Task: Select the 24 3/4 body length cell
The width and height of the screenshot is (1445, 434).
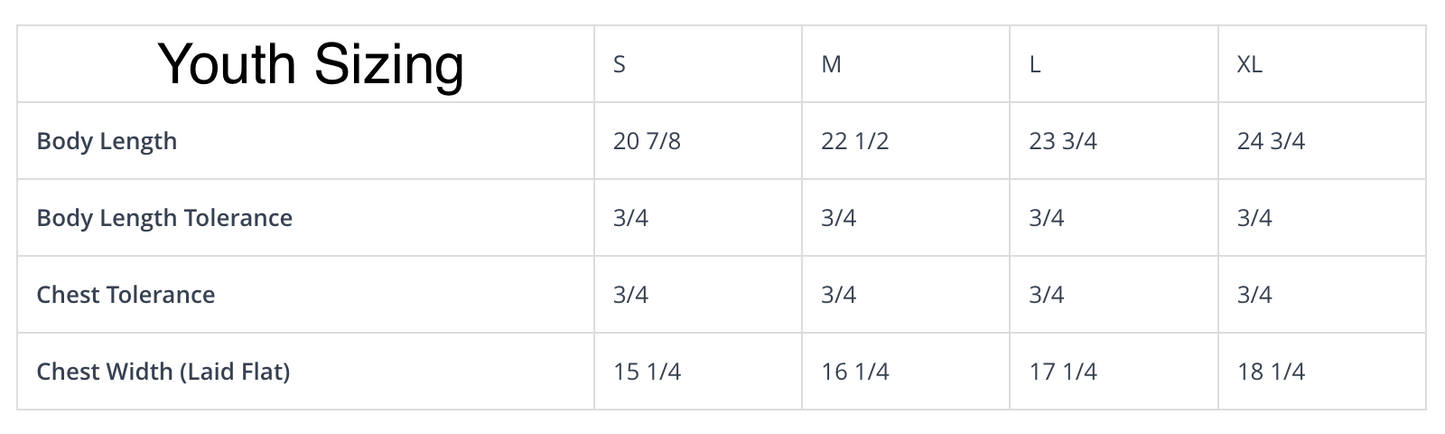Action: [1271, 141]
